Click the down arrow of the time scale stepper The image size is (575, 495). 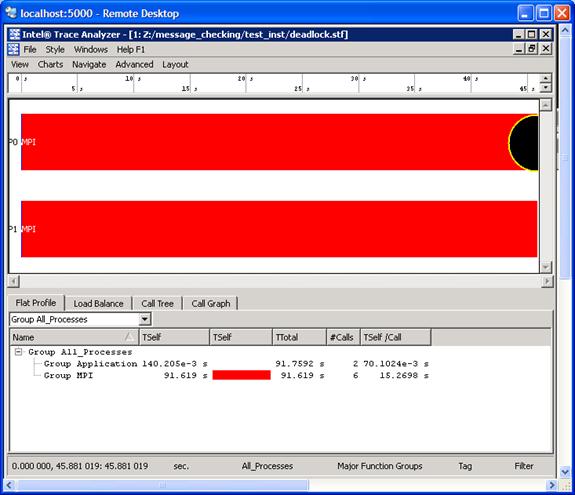point(546,88)
